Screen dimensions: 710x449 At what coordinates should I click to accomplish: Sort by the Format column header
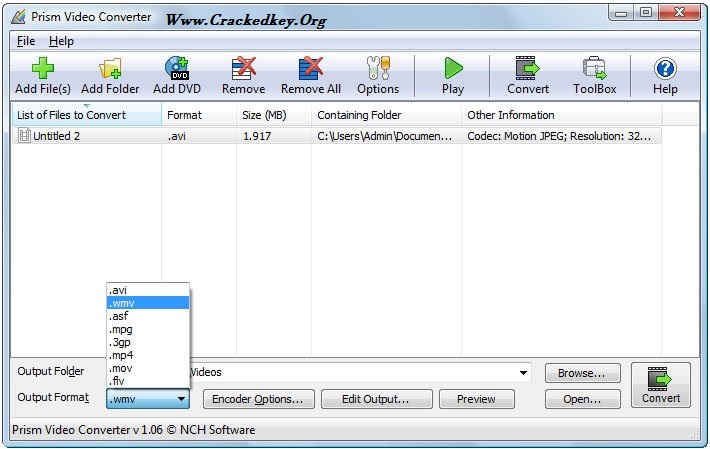coord(199,115)
